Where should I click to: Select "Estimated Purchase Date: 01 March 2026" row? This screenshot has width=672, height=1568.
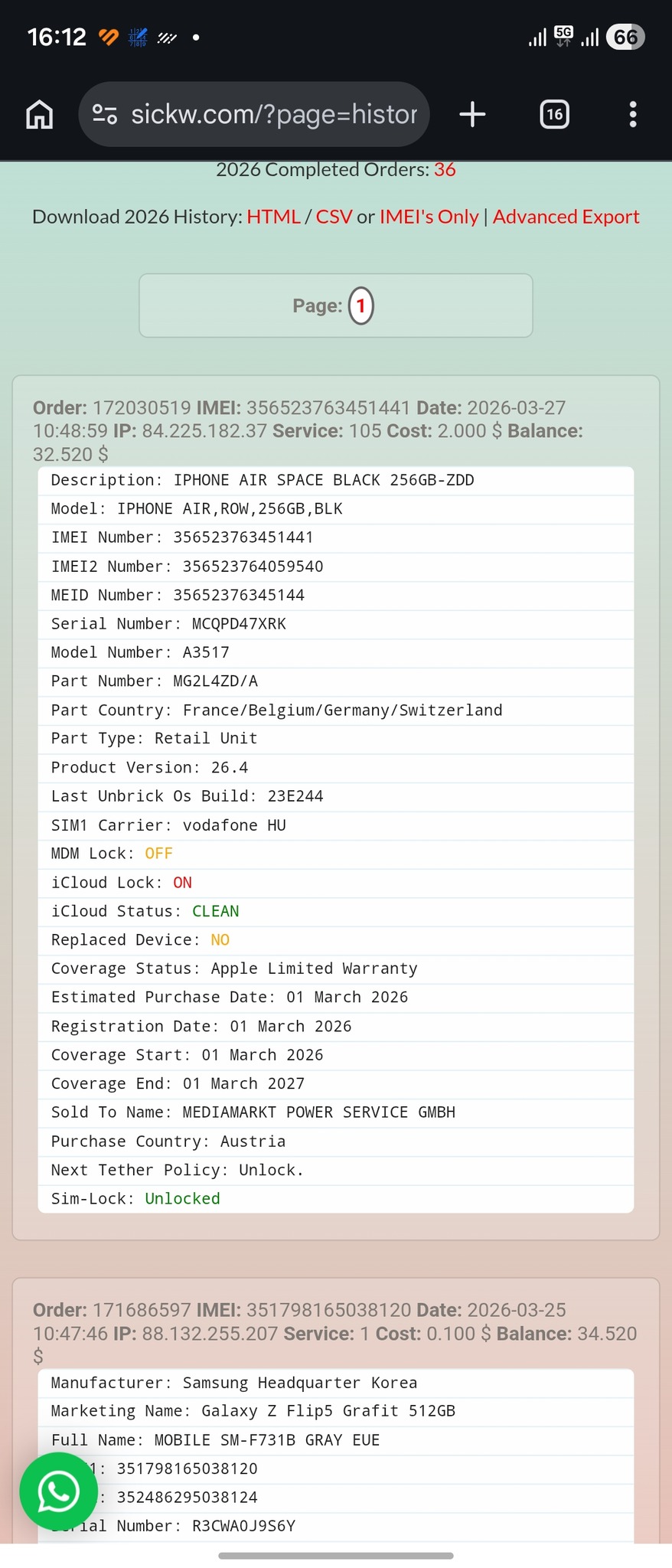(x=336, y=998)
